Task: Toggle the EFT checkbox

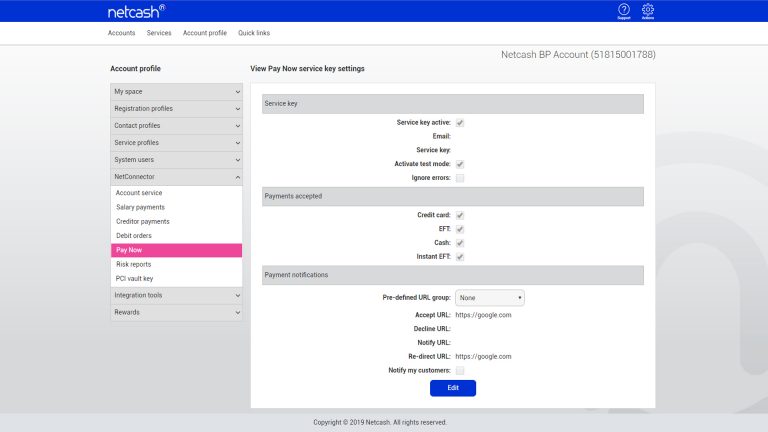Action: [460, 229]
